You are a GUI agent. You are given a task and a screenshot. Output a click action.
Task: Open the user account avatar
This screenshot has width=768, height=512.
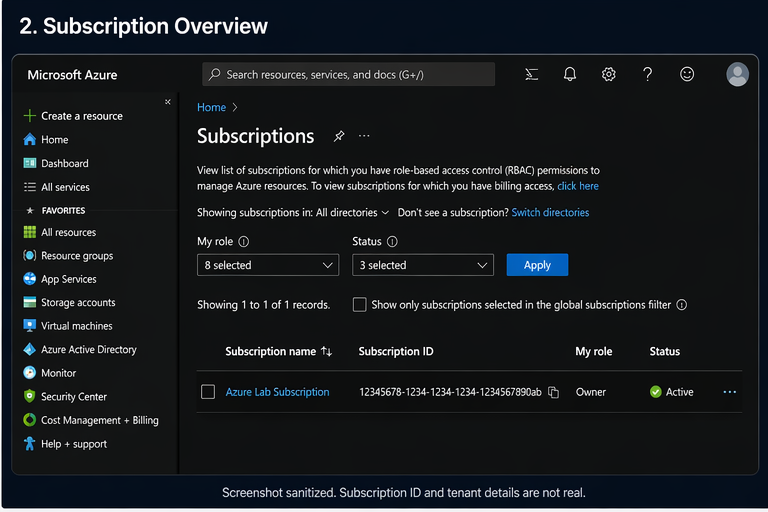point(737,74)
